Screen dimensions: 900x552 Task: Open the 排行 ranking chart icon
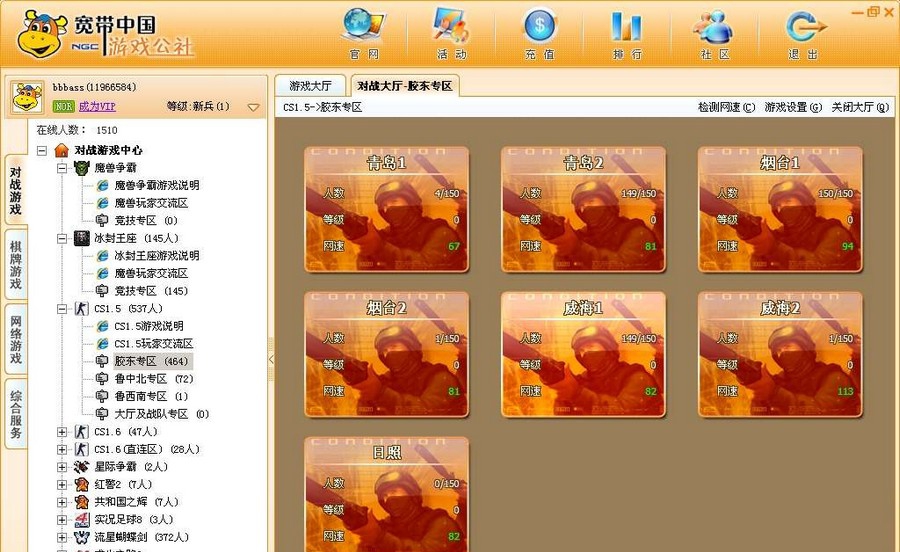coord(627,26)
